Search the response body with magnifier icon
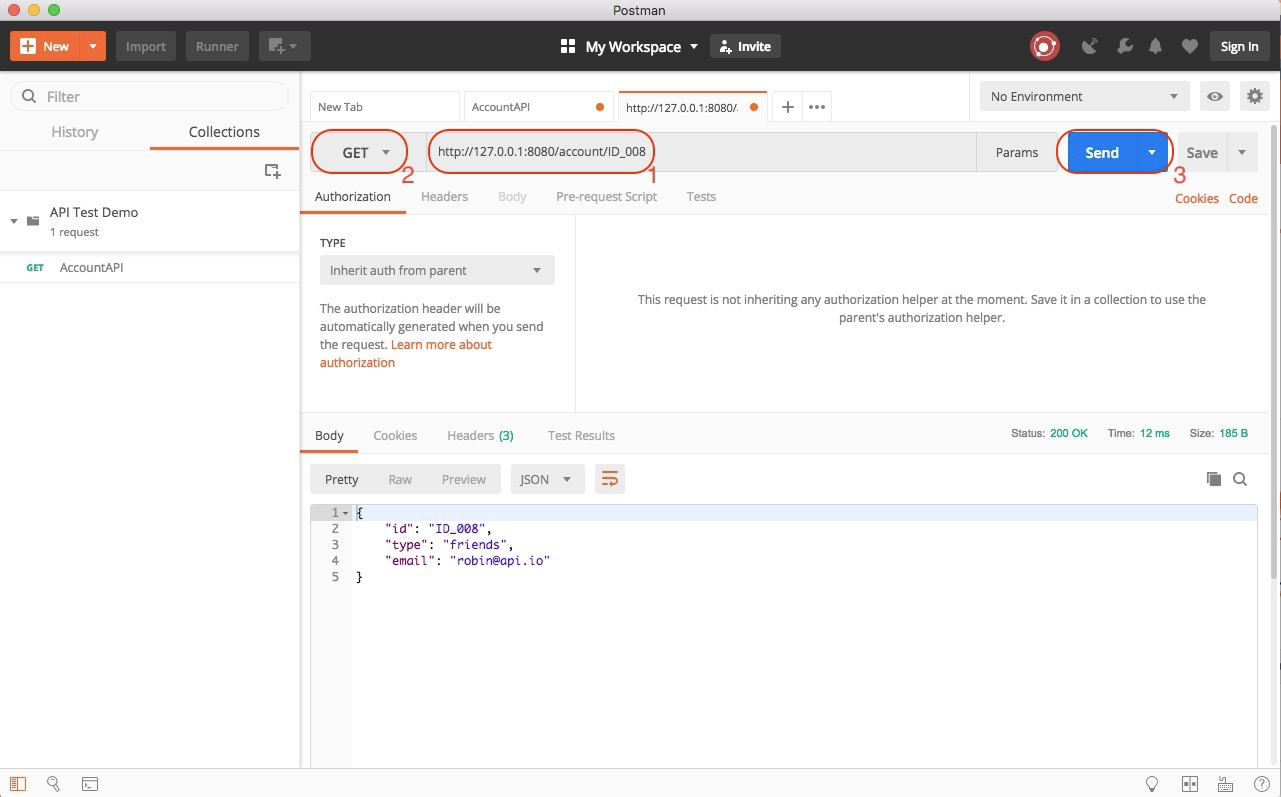This screenshot has width=1281, height=797. (x=1240, y=479)
